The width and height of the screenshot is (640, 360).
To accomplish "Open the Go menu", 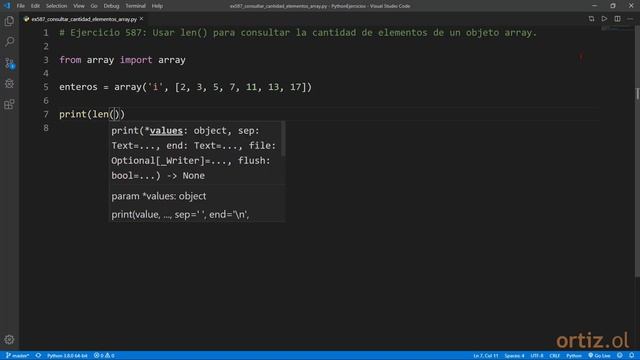I will [94, 6].
